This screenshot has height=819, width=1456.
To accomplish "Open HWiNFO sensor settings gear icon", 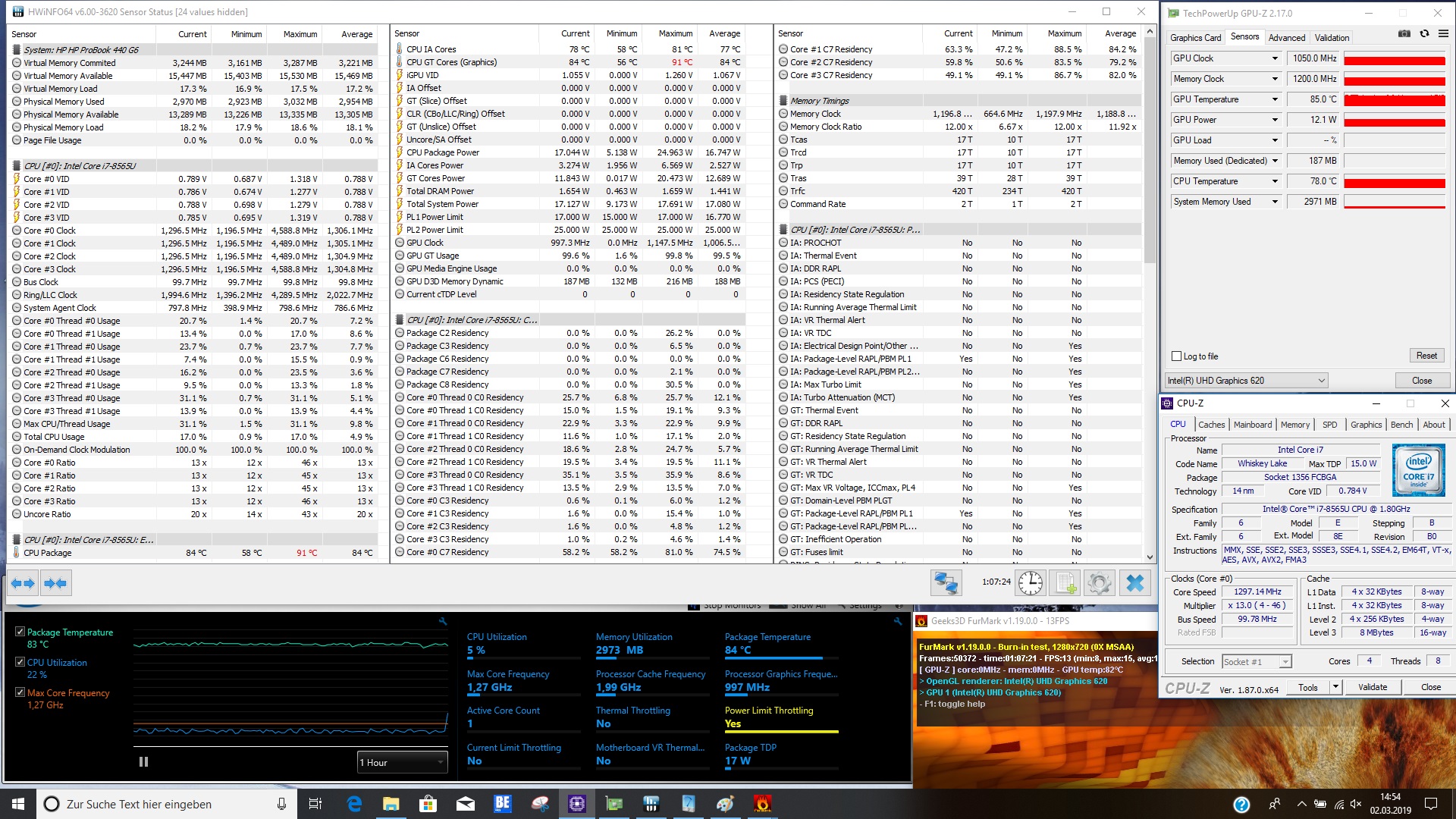I will 1099,582.
